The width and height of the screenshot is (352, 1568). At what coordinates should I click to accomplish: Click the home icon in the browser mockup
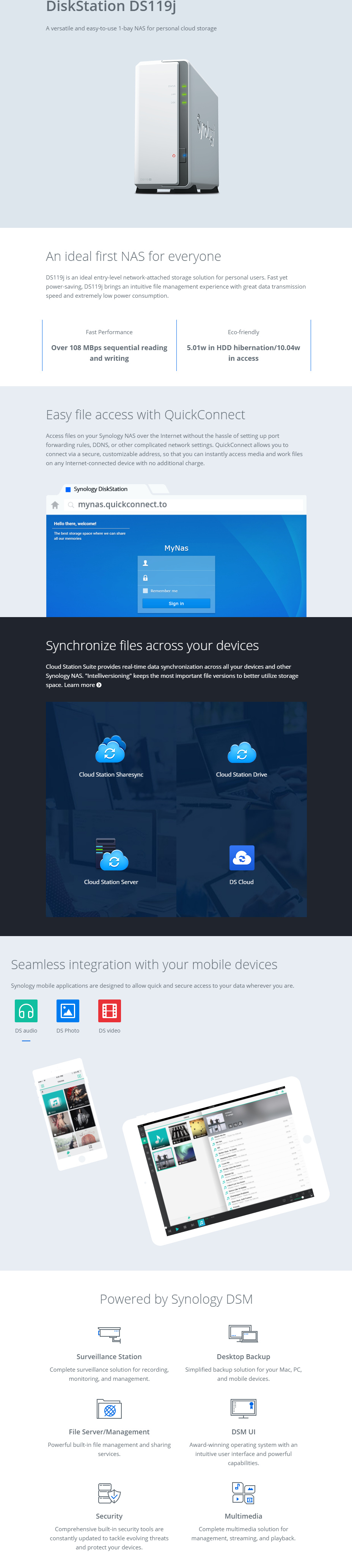pos(55,505)
